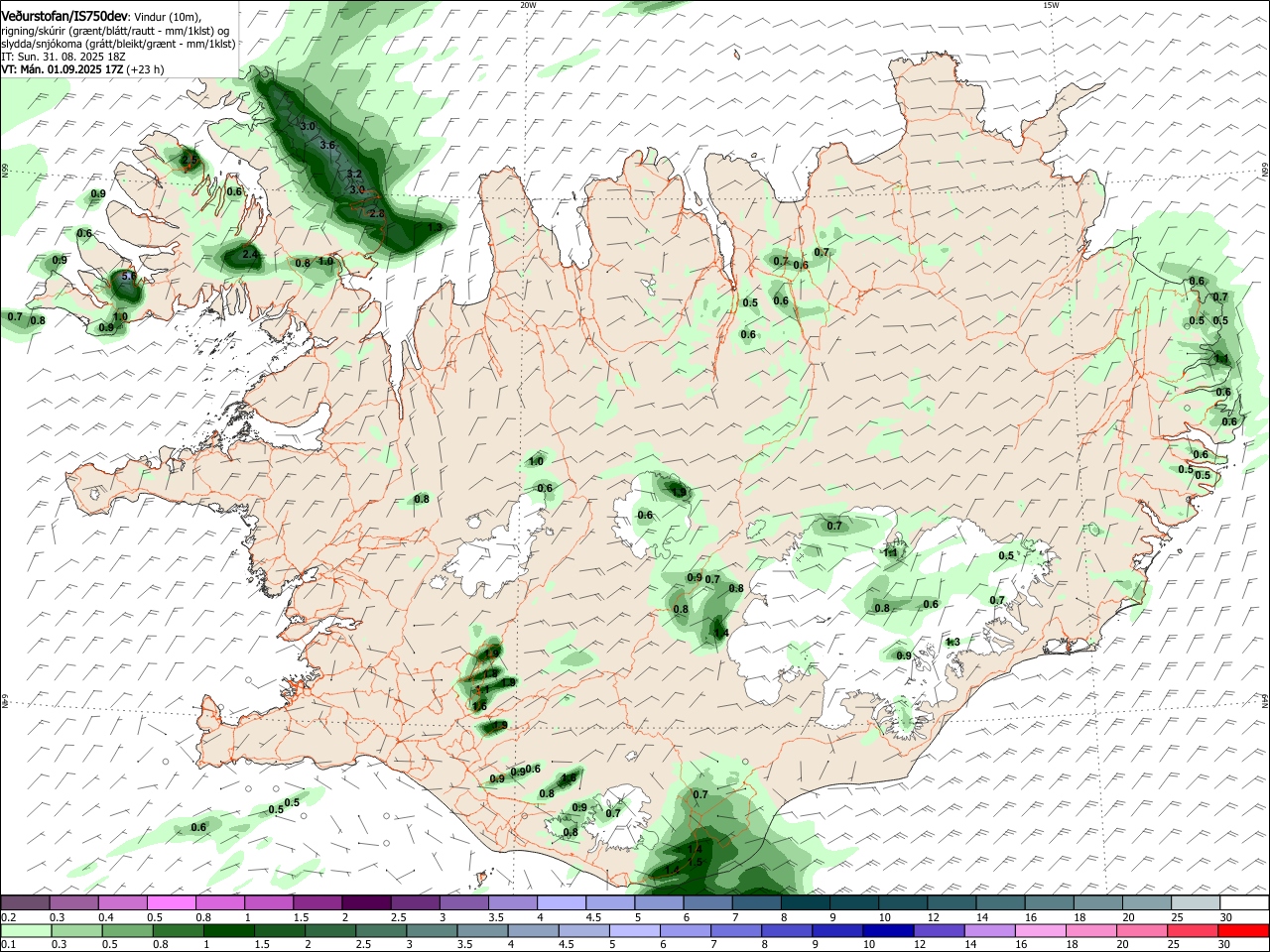
Task: Click the 25 label under the top legend row
Action: (1177, 917)
